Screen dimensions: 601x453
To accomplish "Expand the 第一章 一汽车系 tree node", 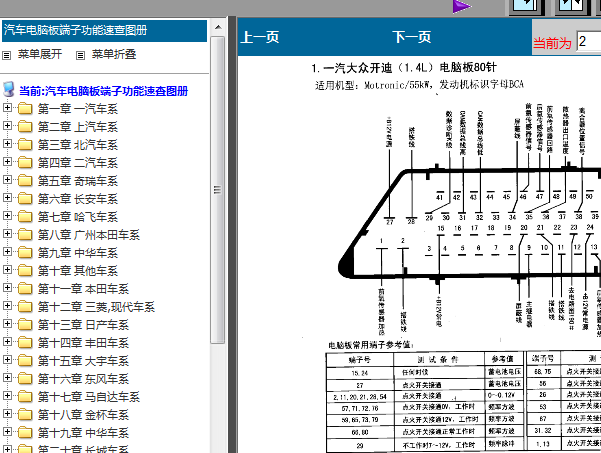I will (7, 107).
